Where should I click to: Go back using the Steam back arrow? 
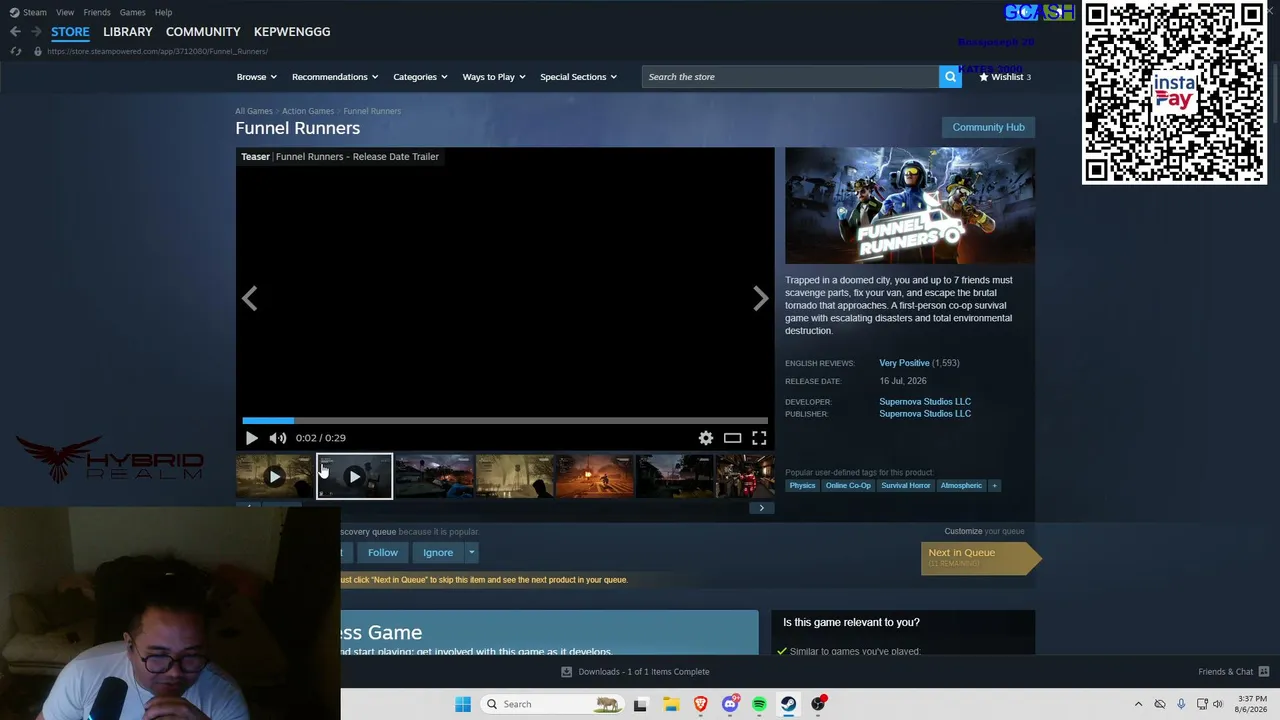coord(15,32)
